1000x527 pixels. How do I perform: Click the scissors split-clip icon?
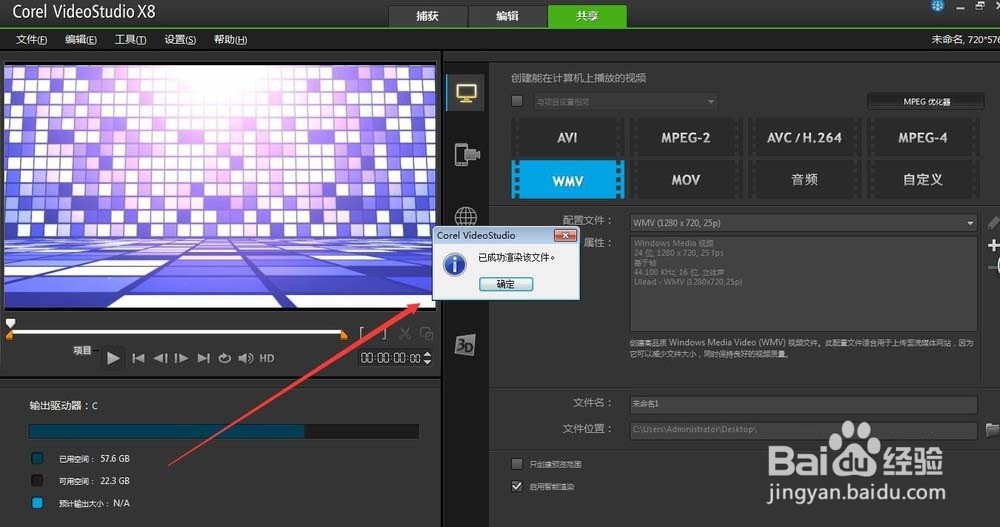404,333
